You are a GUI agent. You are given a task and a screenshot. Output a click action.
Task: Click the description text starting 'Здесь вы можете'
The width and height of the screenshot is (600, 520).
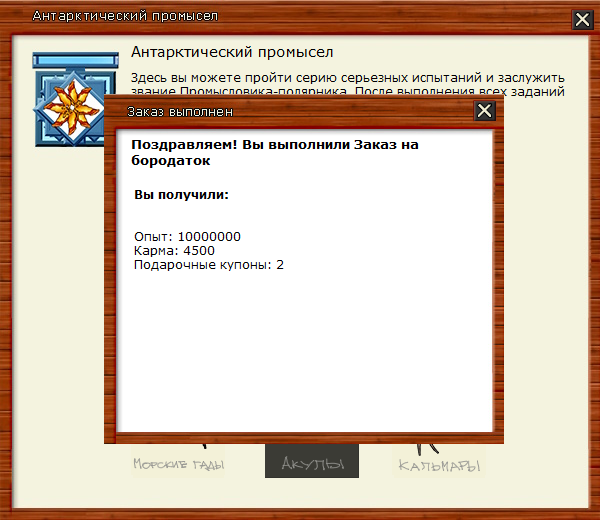pos(349,77)
